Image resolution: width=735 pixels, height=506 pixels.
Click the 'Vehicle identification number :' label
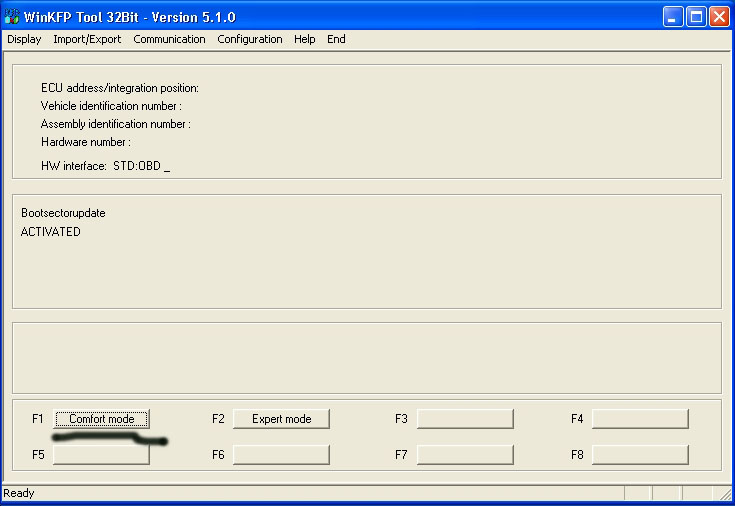coord(111,106)
